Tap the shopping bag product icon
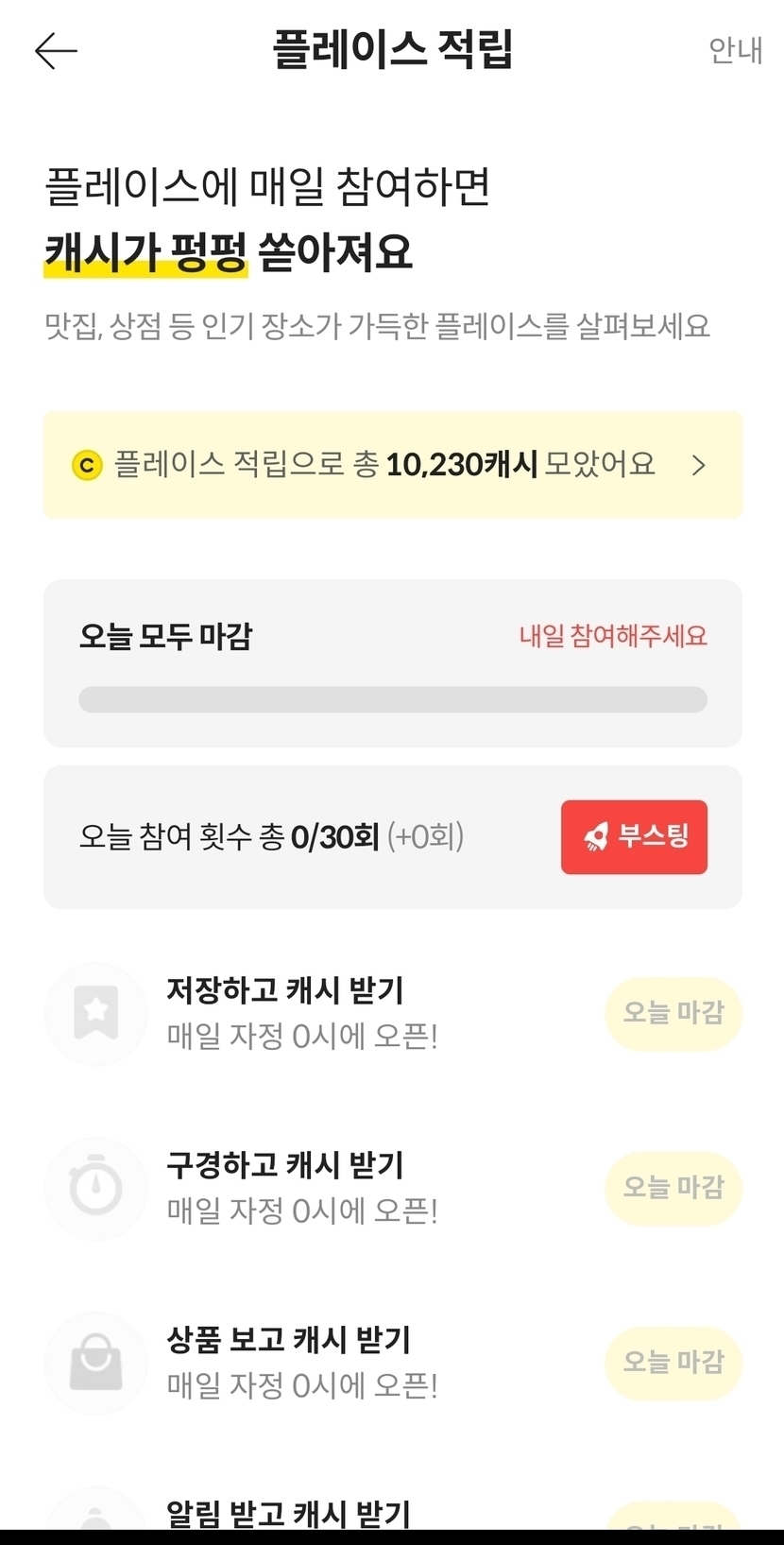 click(x=96, y=1363)
